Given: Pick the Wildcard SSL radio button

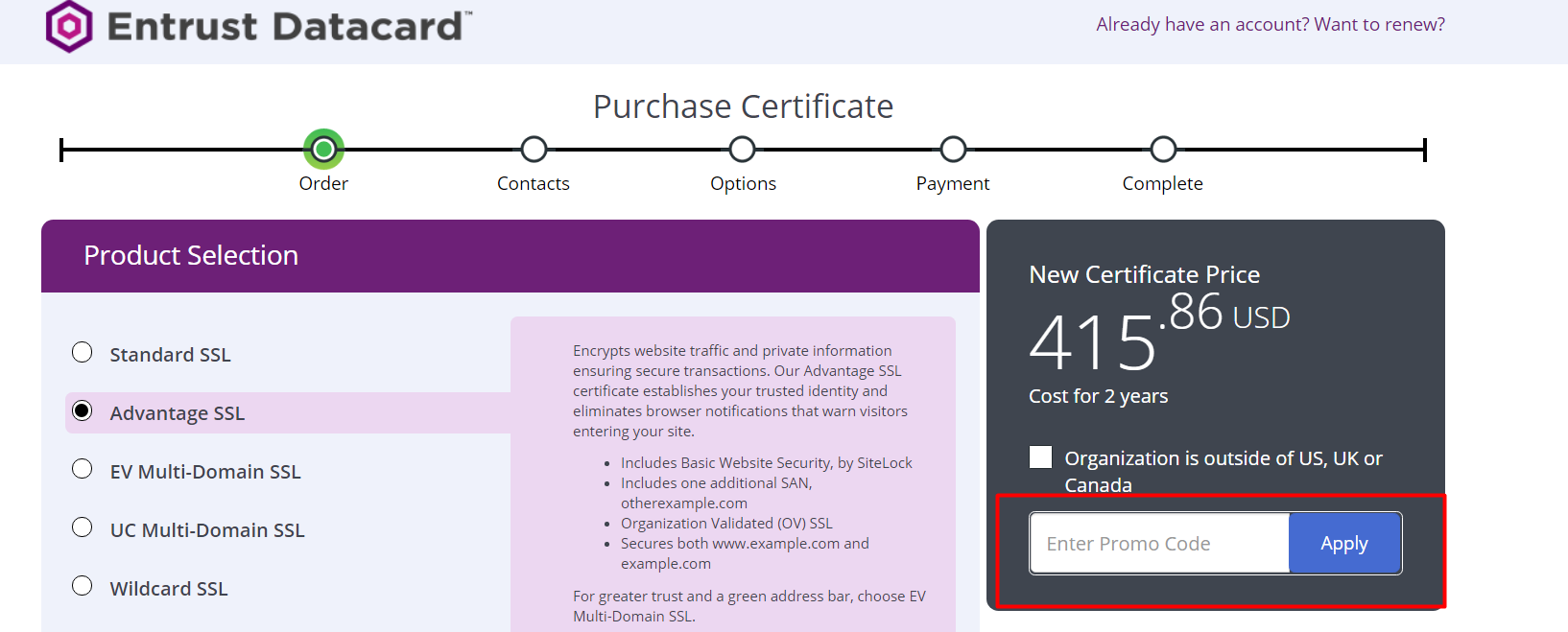Looking at the screenshot, I should click(83, 587).
